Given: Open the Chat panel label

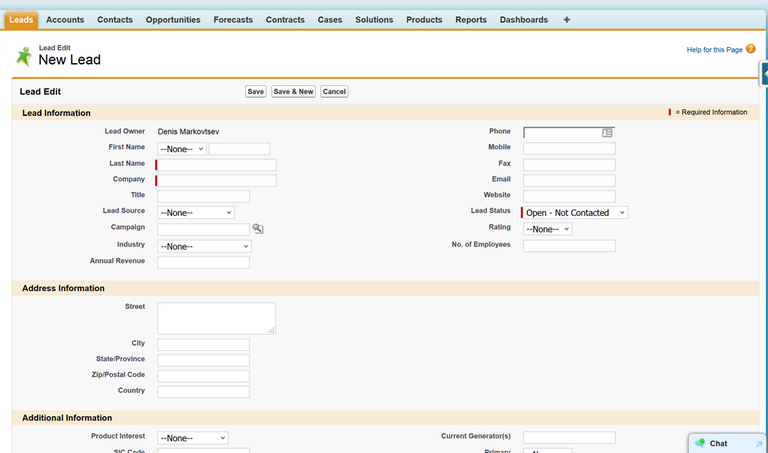Looking at the screenshot, I should coord(718,443).
